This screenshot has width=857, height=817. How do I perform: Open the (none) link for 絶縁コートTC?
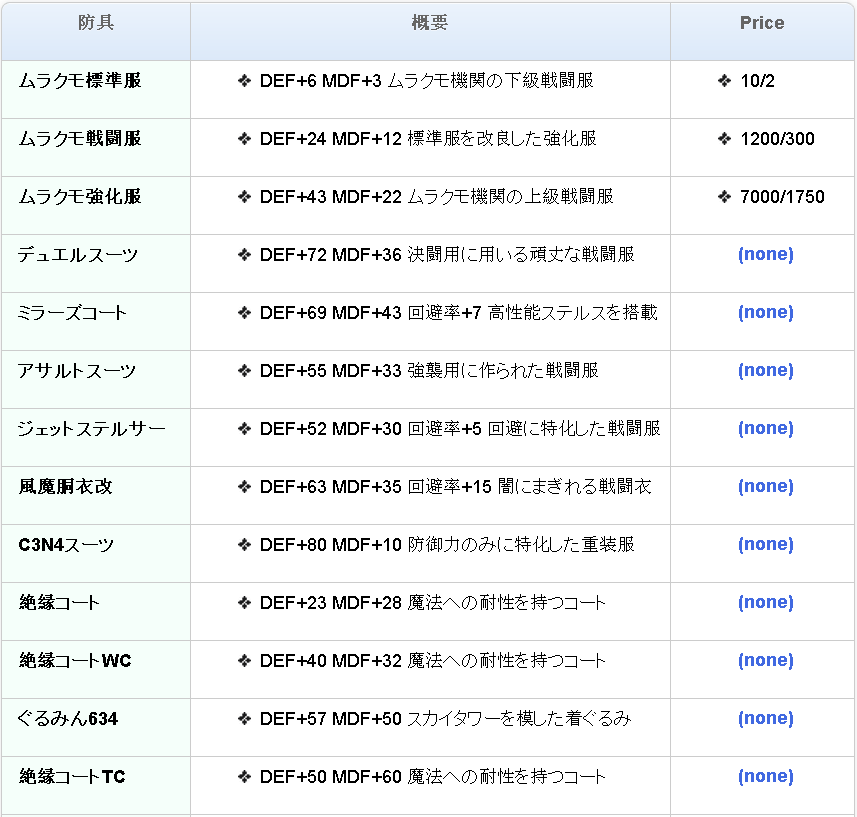click(x=765, y=776)
